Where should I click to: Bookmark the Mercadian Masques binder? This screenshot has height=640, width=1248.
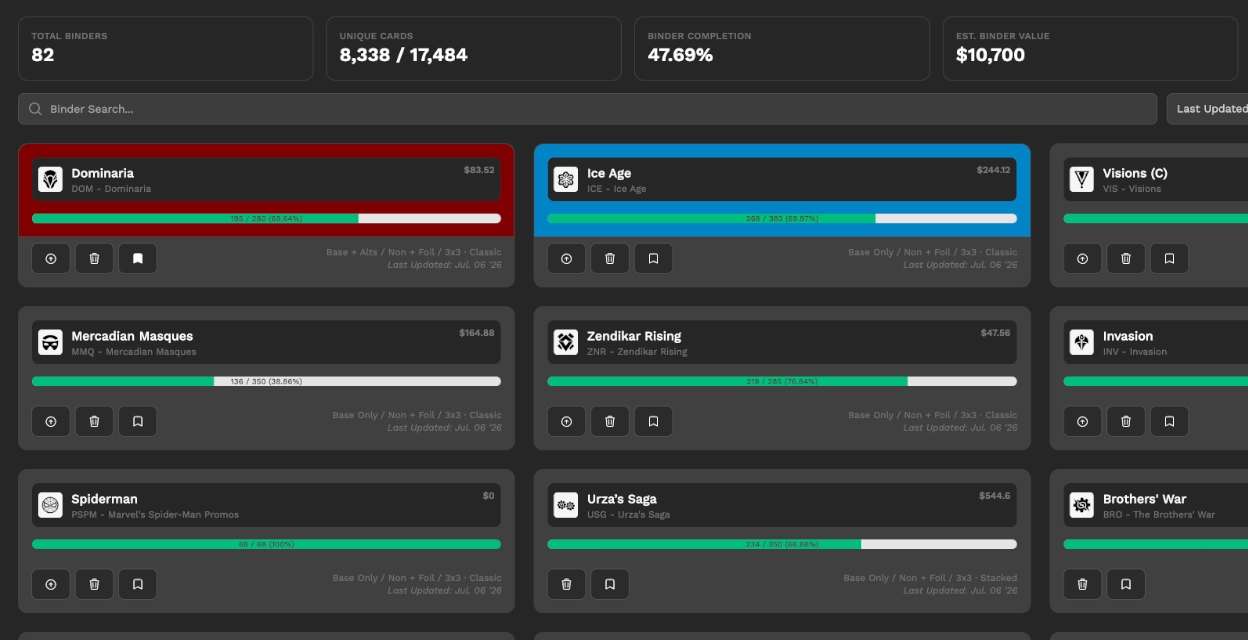tap(138, 422)
